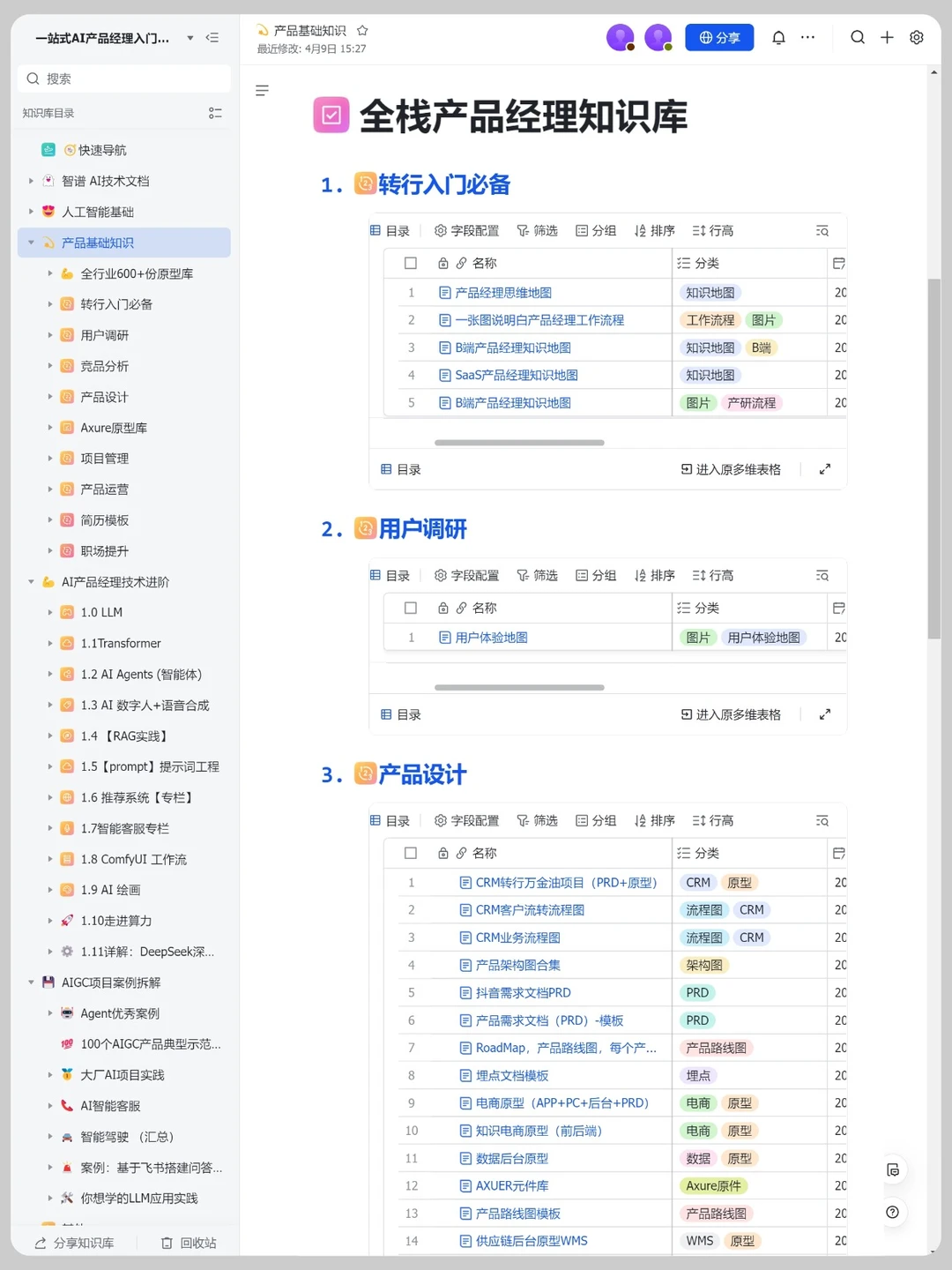Screen dimensions: 952x1270
Task: Click date column icon in 转行入门必备 table
Action: (x=839, y=263)
